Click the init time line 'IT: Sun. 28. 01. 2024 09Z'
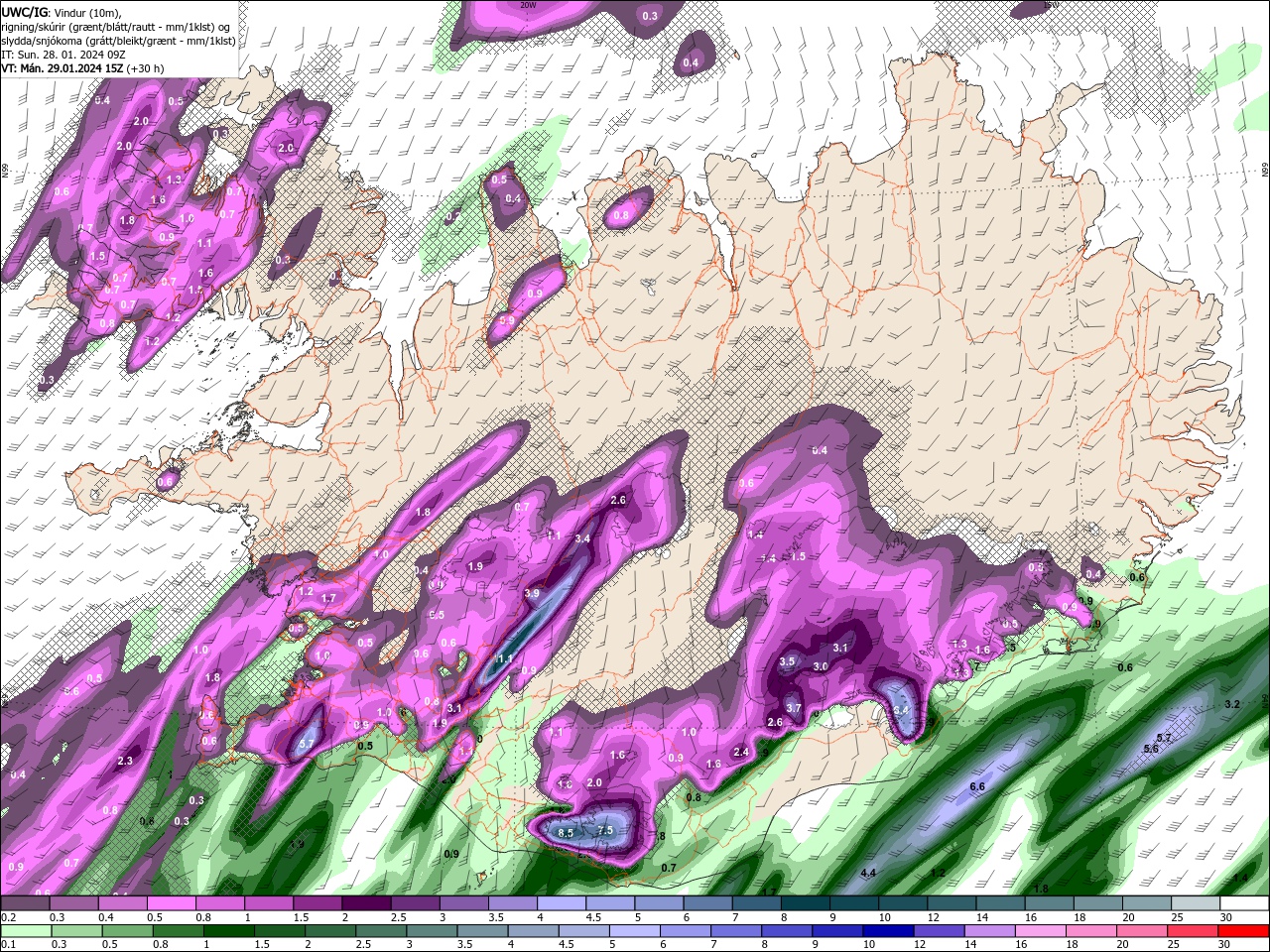Viewport: 1270px width, 952px height. pos(63,55)
